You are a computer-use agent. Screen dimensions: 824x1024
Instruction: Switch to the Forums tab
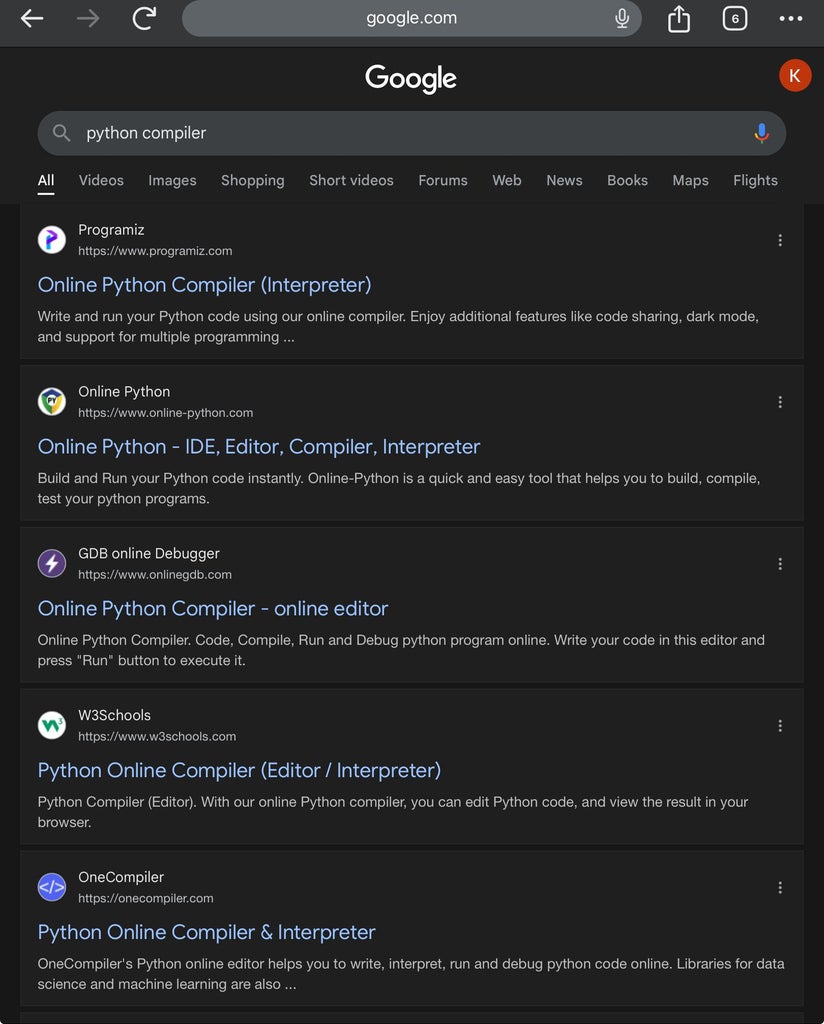[x=443, y=180]
